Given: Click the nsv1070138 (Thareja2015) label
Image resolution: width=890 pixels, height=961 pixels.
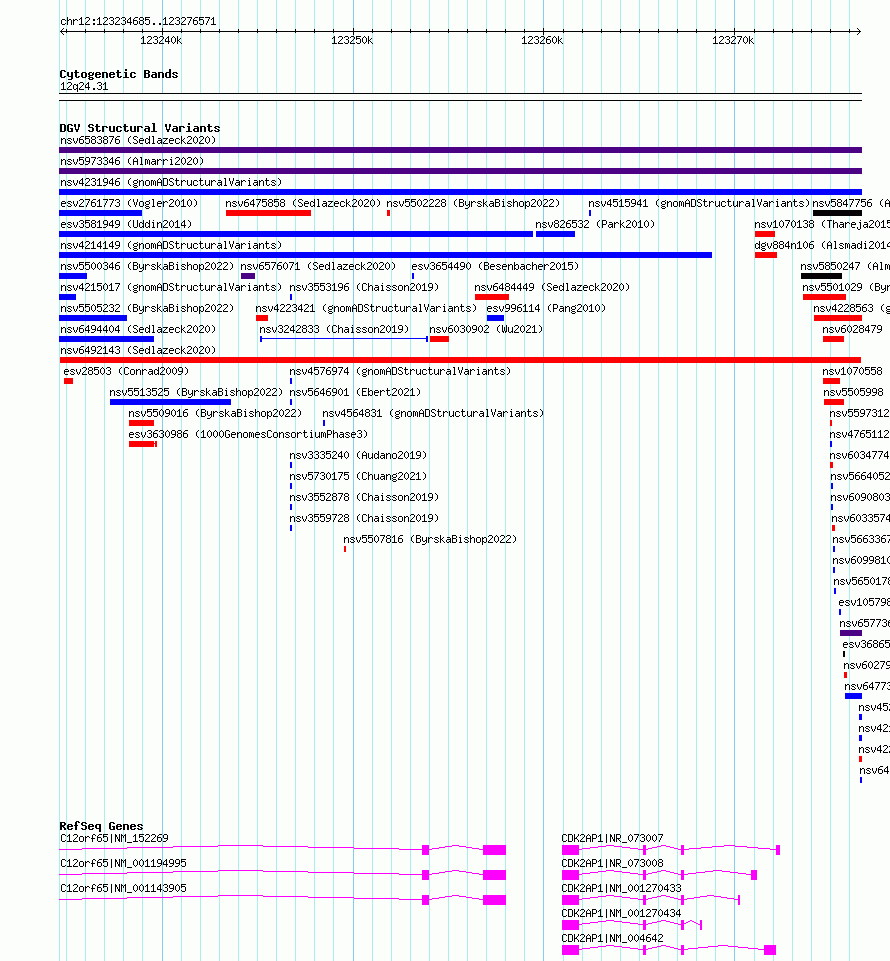Looking at the screenshot, I should tap(821, 224).
